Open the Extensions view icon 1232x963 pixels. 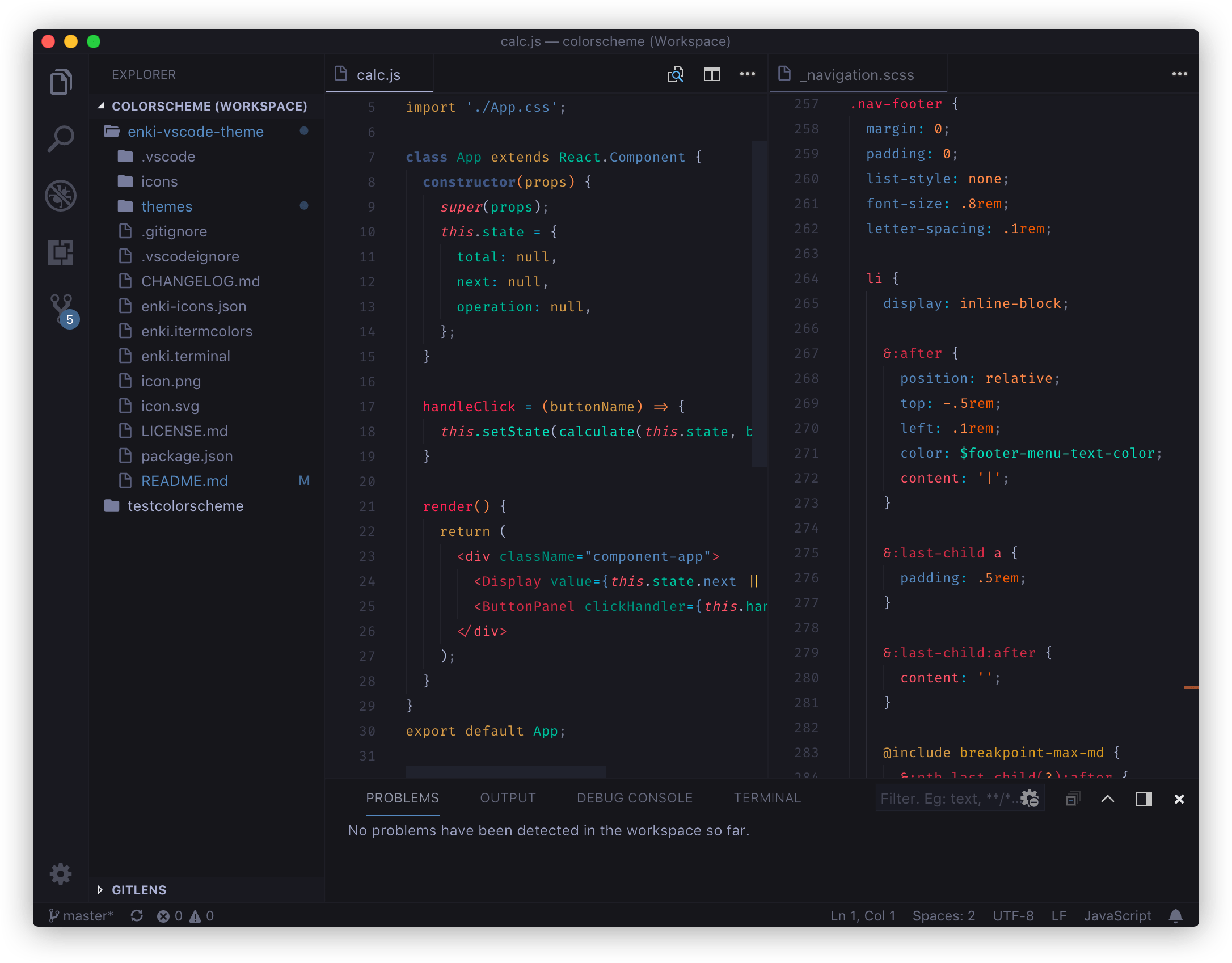click(x=61, y=252)
